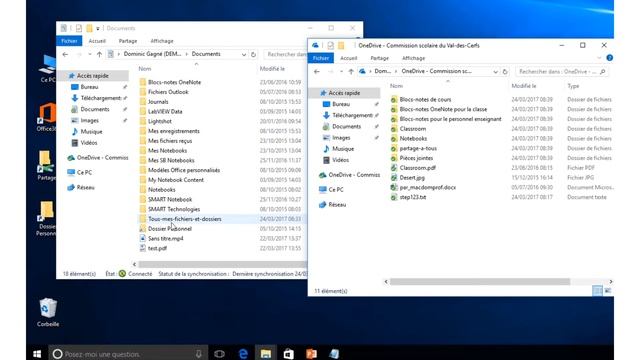Open the Partage tab in OneDrive window

[x=380, y=58]
